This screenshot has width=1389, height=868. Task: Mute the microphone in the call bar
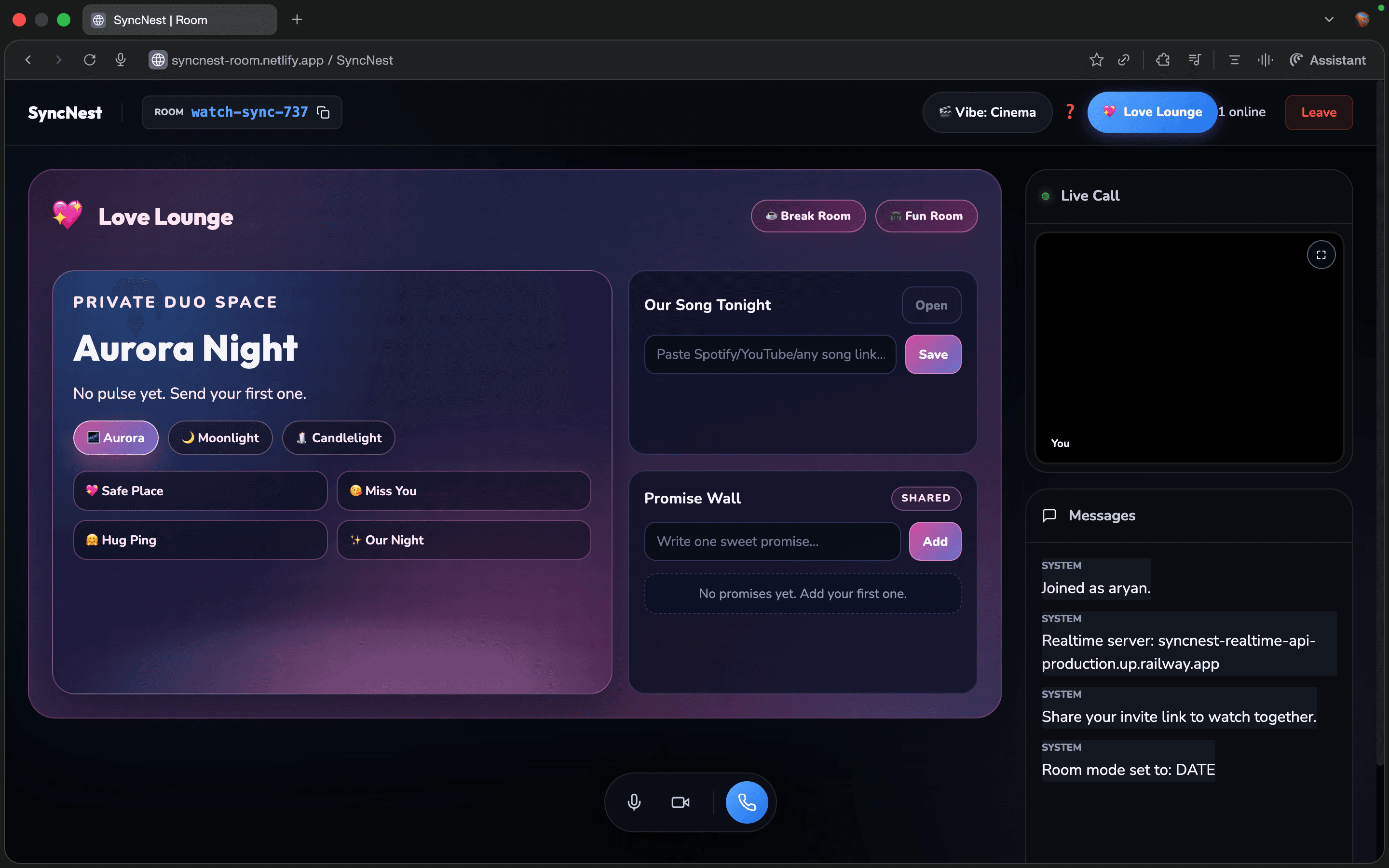634,802
